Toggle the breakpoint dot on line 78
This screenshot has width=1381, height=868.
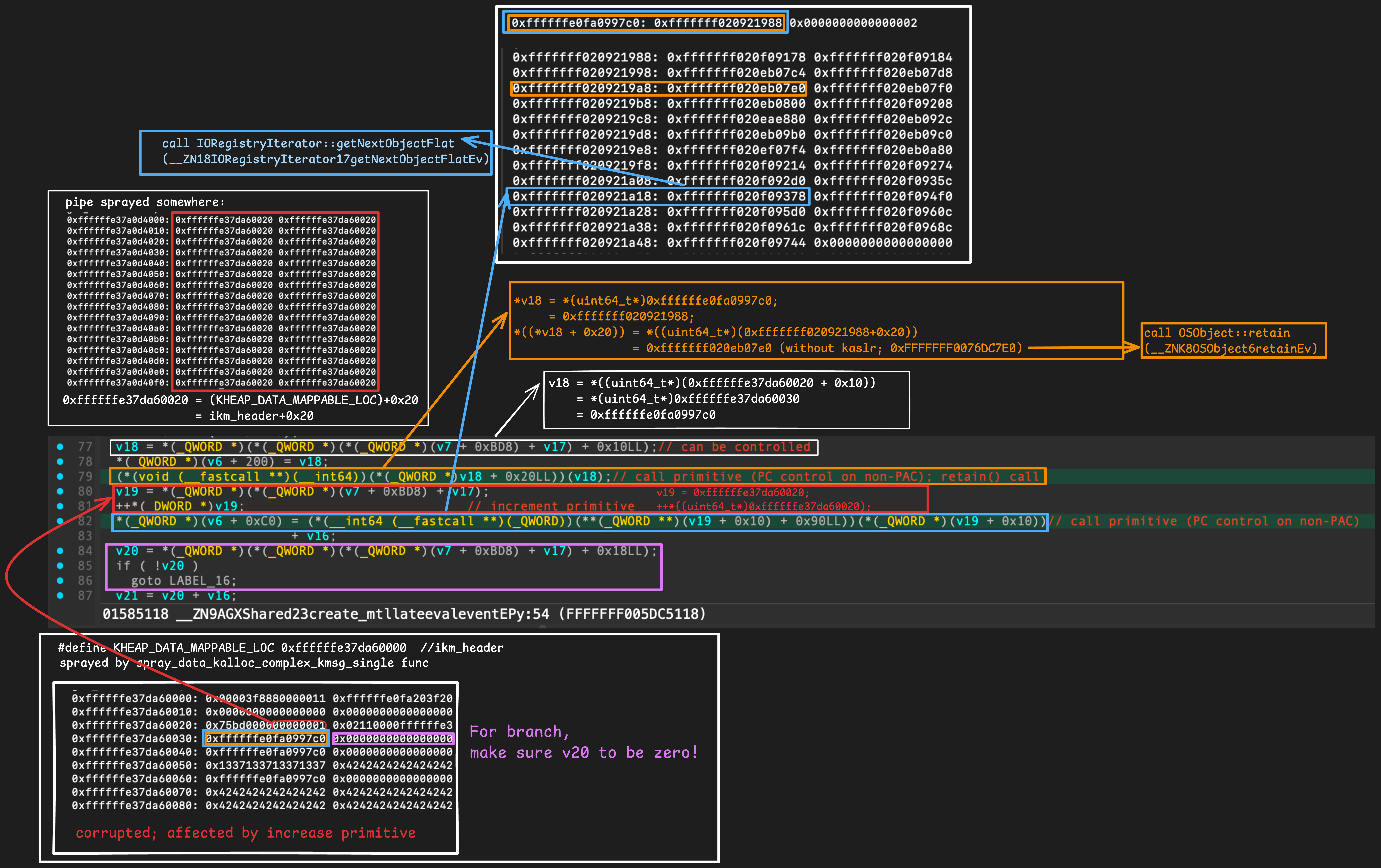[x=60, y=461]
